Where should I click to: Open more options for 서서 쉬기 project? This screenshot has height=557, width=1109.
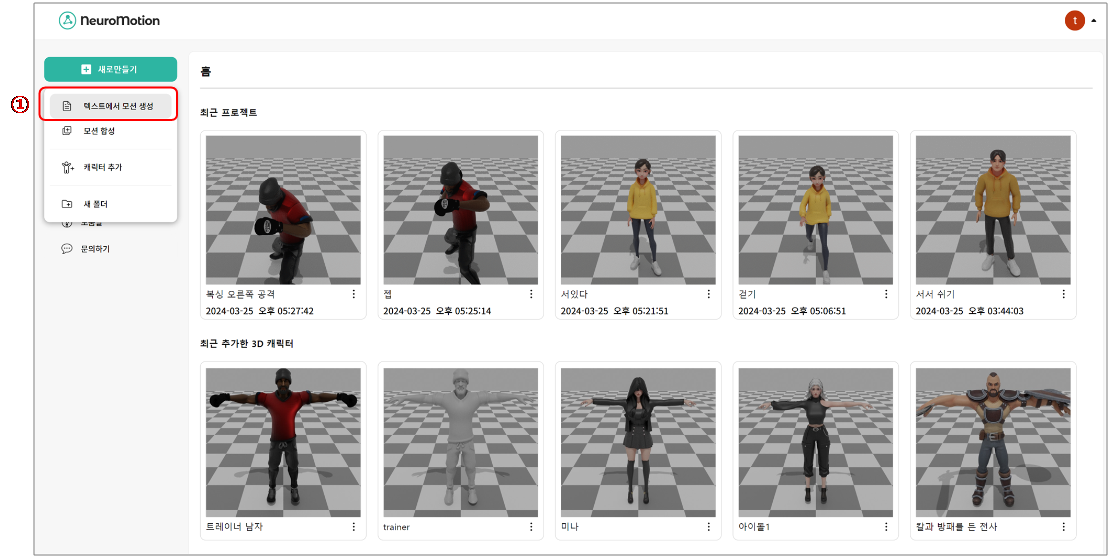pos(1064,294)
